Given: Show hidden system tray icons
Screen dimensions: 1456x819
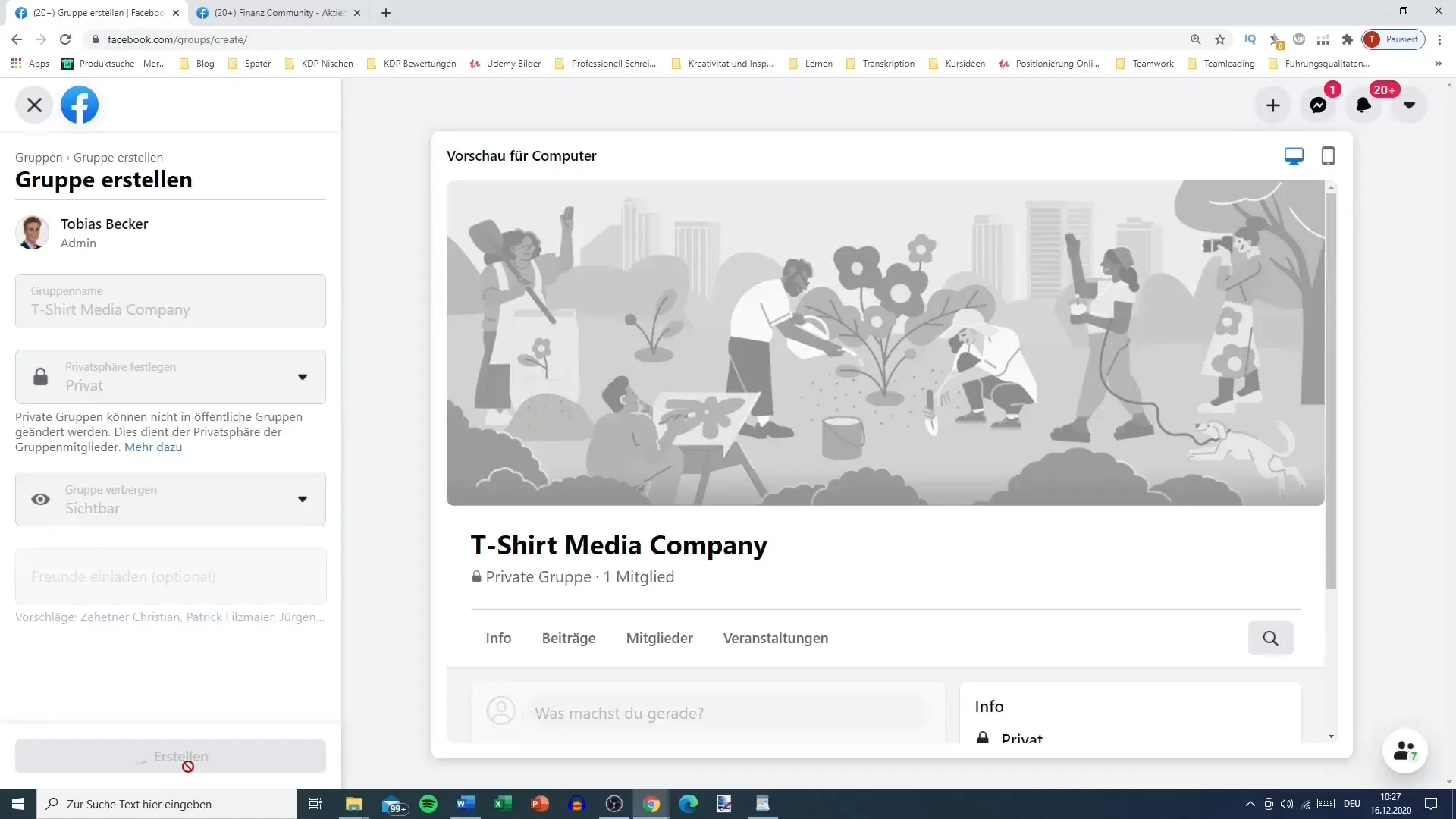Looking at the screenshot, I should tap(1250, 804).
